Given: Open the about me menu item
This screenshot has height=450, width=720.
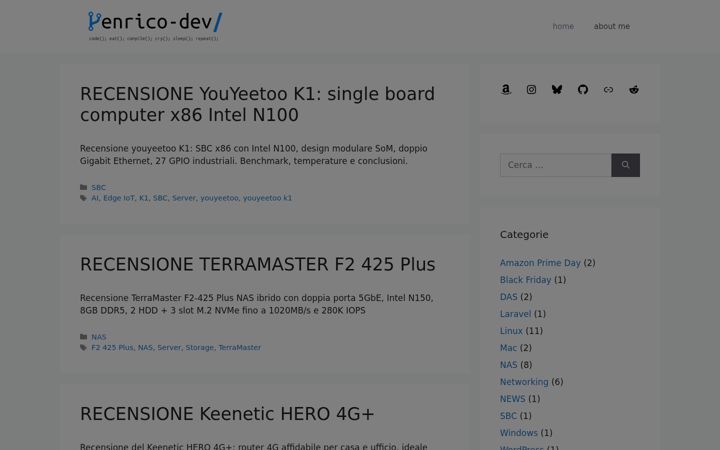Looking at the screenshot, I should click(x=612, y=26).
